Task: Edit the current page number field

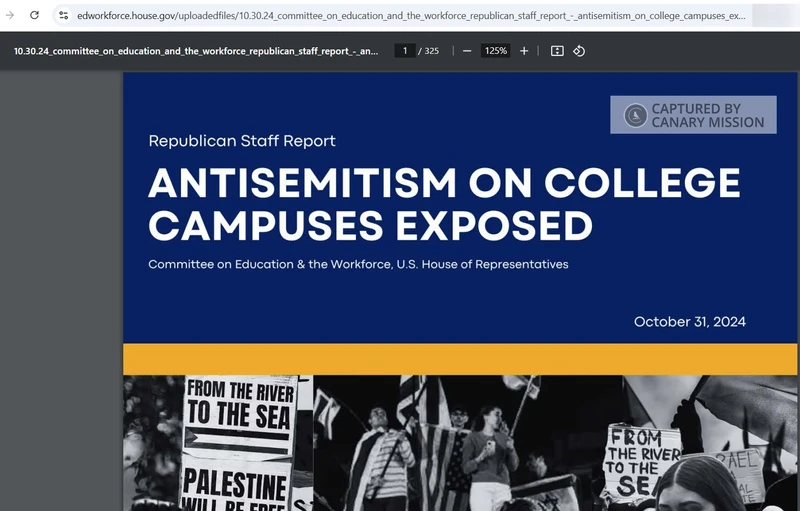Action: click(405, 50)
